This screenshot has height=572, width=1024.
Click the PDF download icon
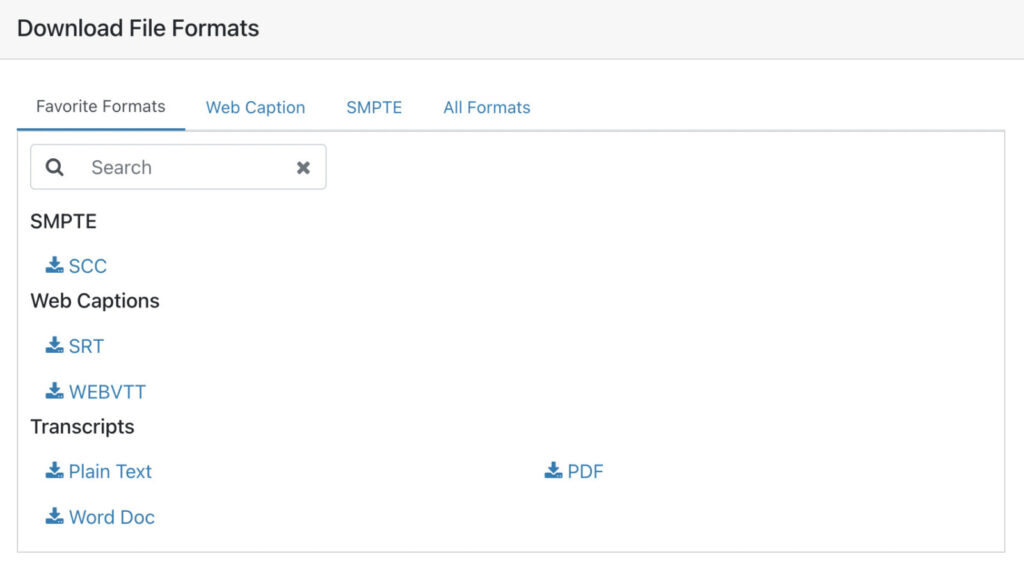pos(553,470)
